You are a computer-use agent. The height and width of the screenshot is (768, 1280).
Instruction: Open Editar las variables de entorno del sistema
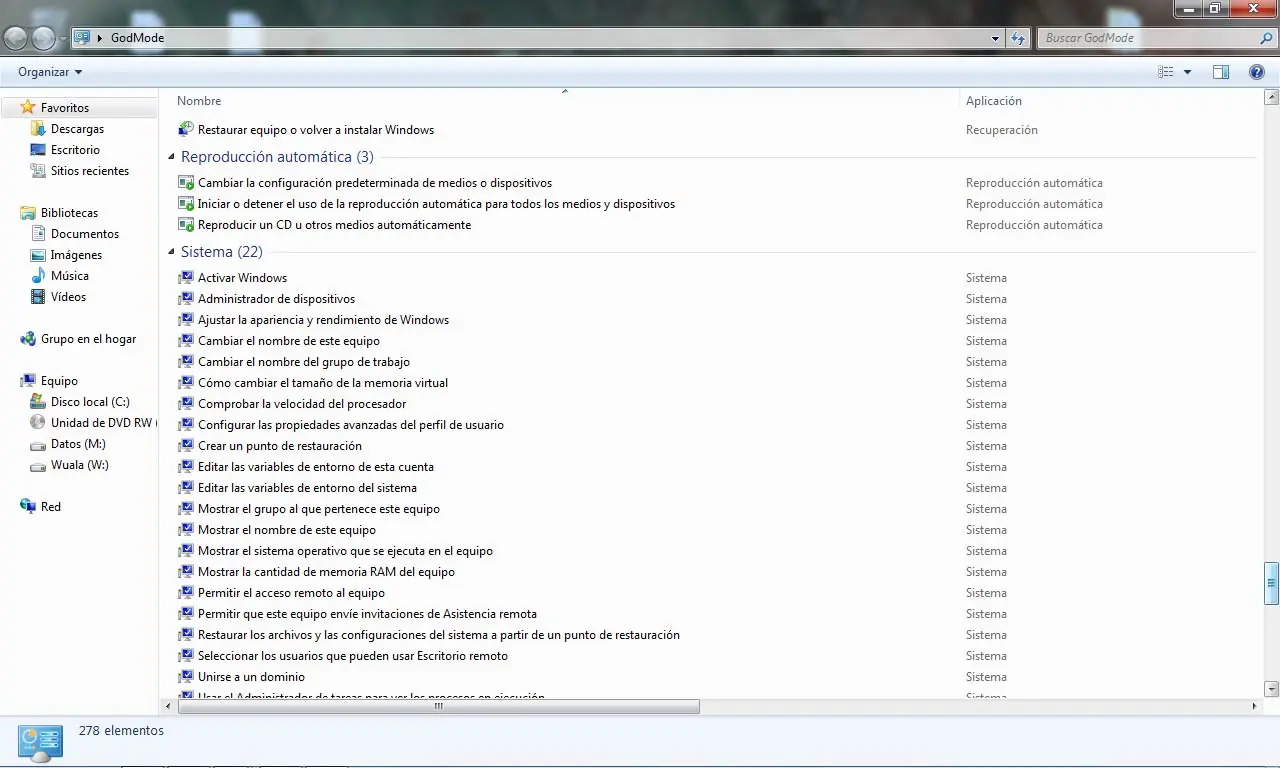point(307,488)
